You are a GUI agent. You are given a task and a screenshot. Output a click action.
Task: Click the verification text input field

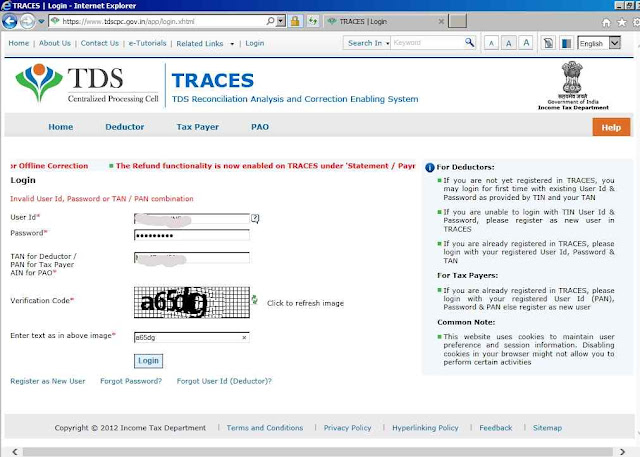click(x=191, y=337)
